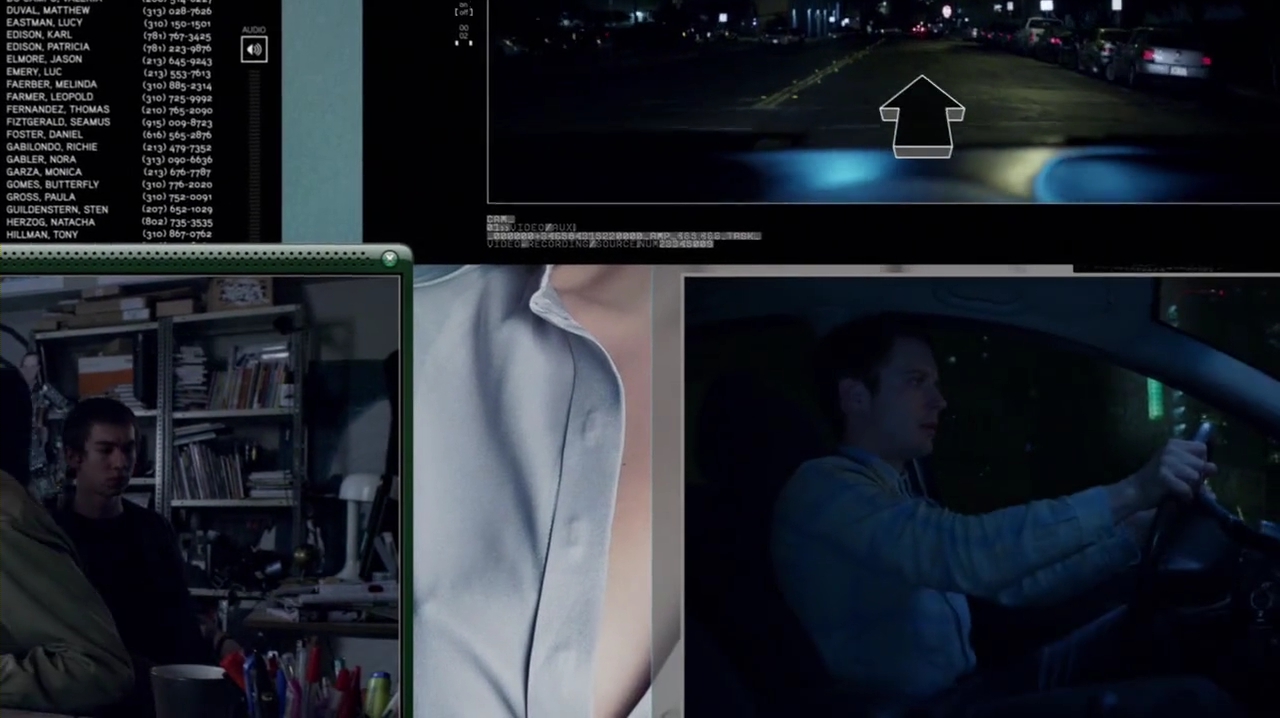
Task: Select contact "EDISON, KARL"
Action: click(x=39, y=34)
